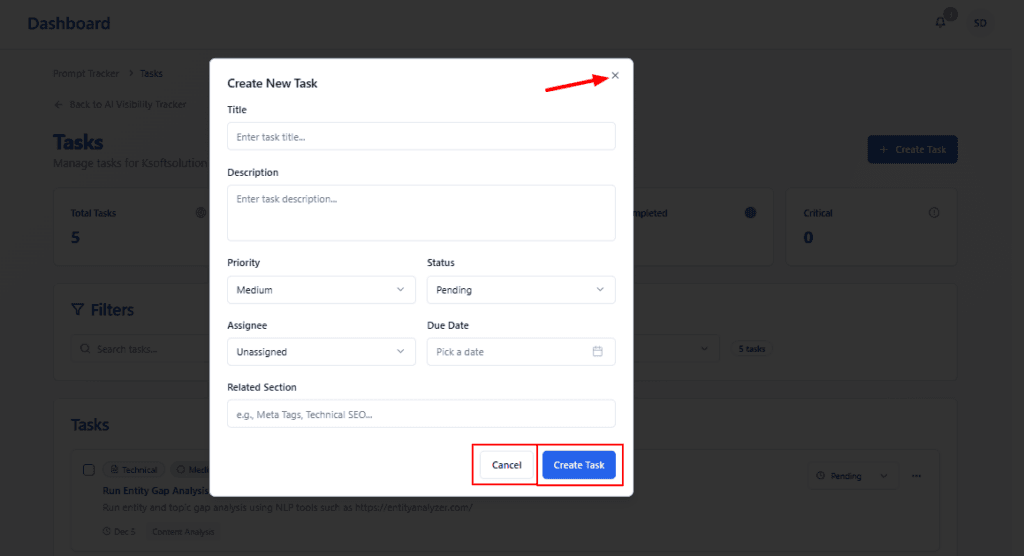The width and height of the screenshot is (1024, 556).
Task: Click the Filters funnel icon
Action: click(78, 310)
